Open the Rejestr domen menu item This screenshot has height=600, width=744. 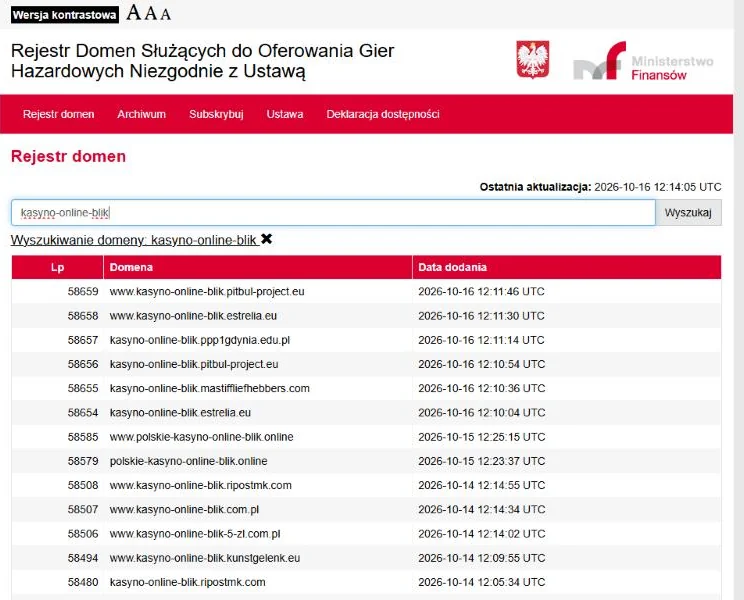(58, 114)
